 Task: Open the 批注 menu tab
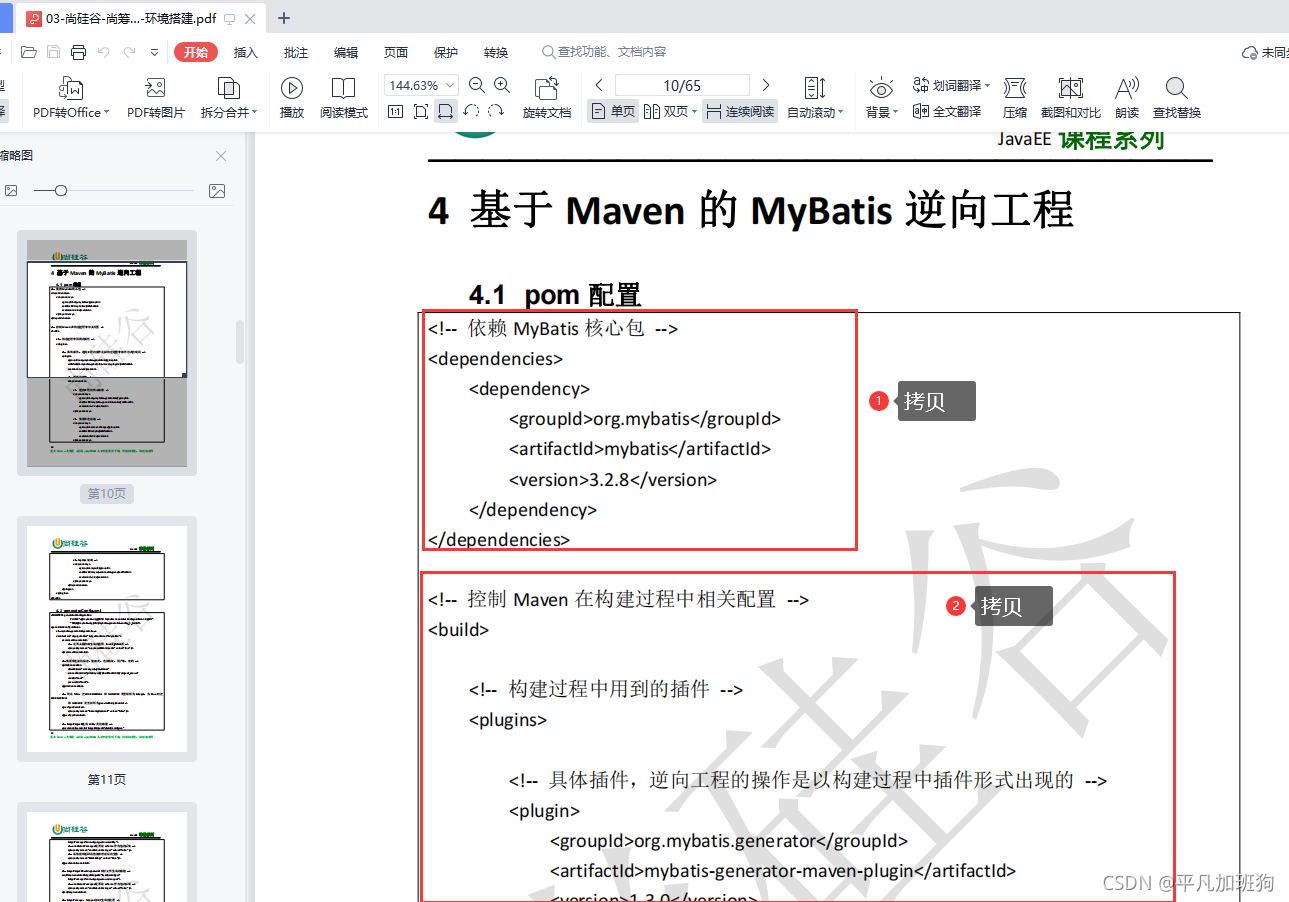(296, 52)
